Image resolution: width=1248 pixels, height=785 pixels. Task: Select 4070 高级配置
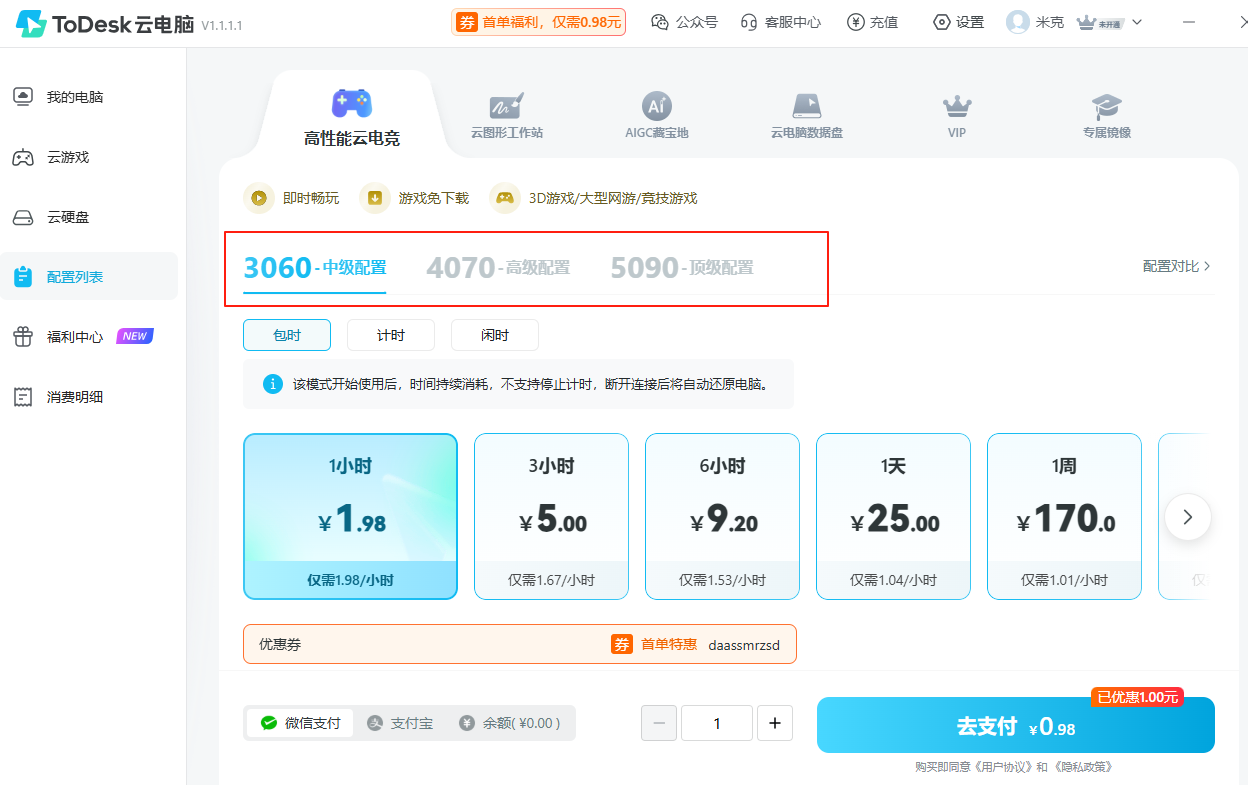tap(498, 268)
